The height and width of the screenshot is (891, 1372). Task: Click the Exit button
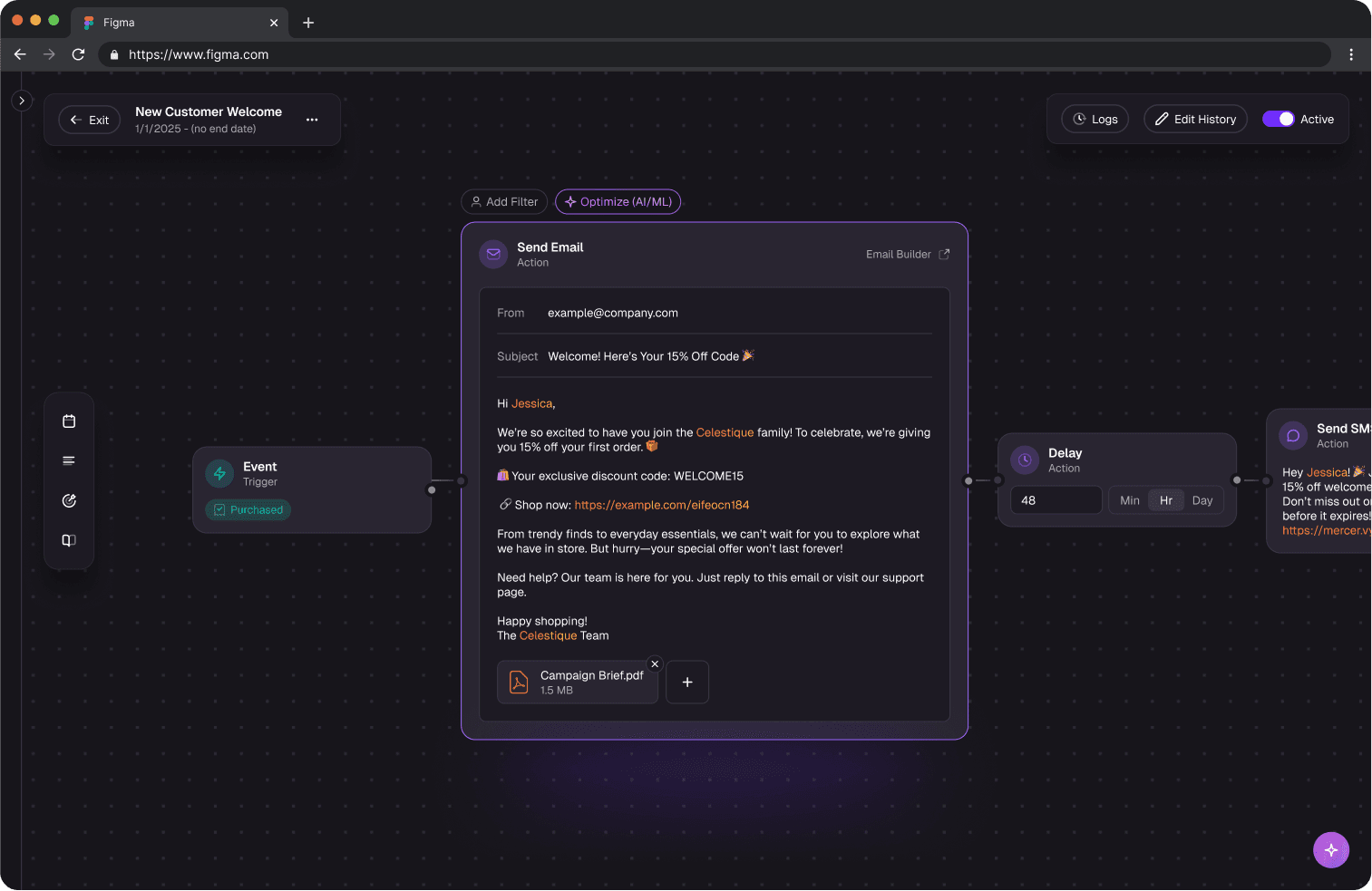pyautogui.click(x=89, y=119)
